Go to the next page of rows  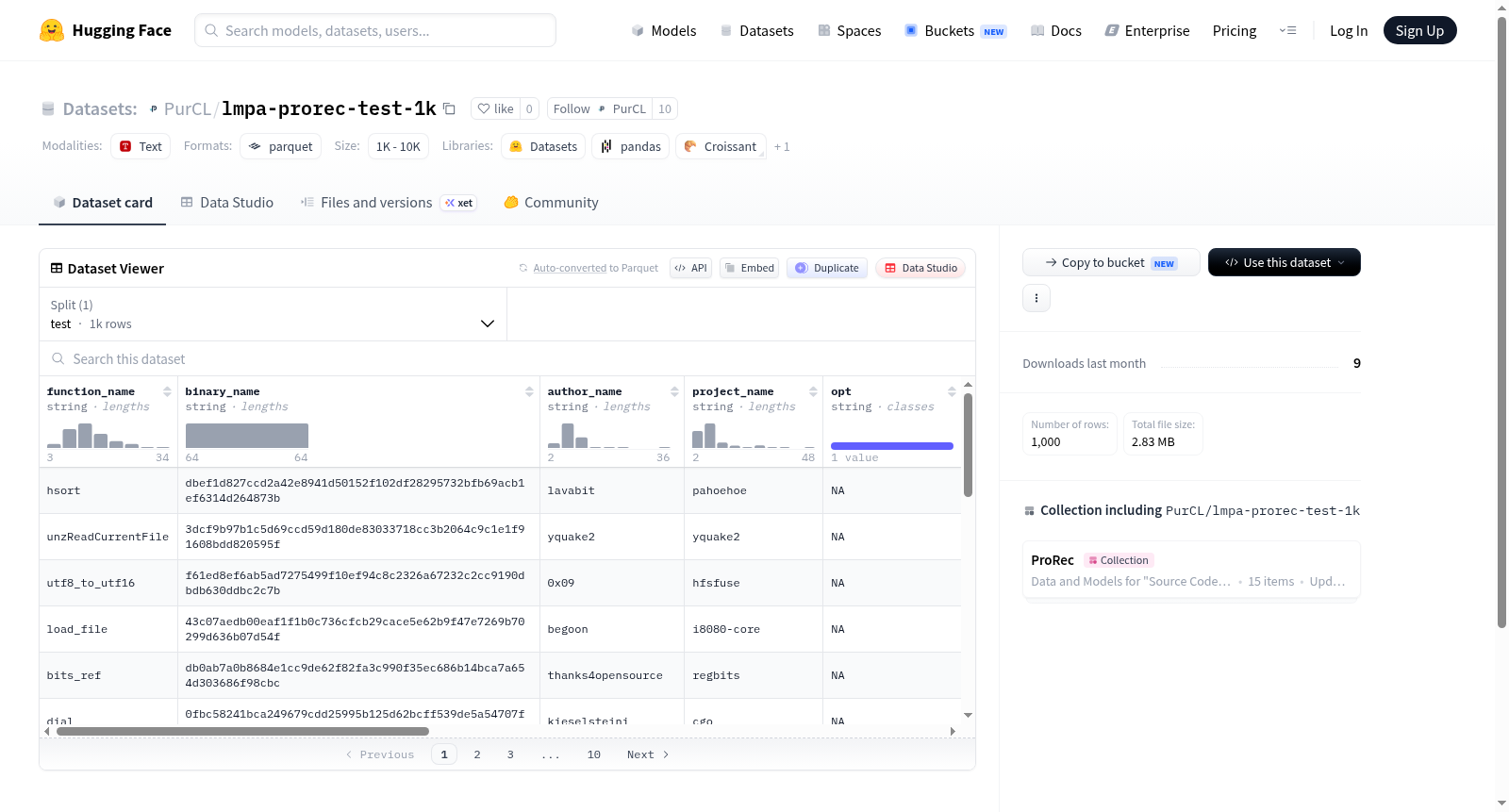tap(648, 754)
